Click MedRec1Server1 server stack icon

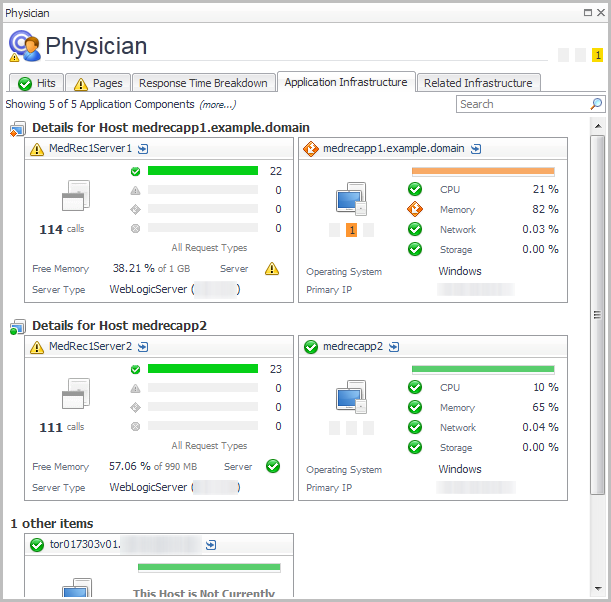(x=76, y=195)
